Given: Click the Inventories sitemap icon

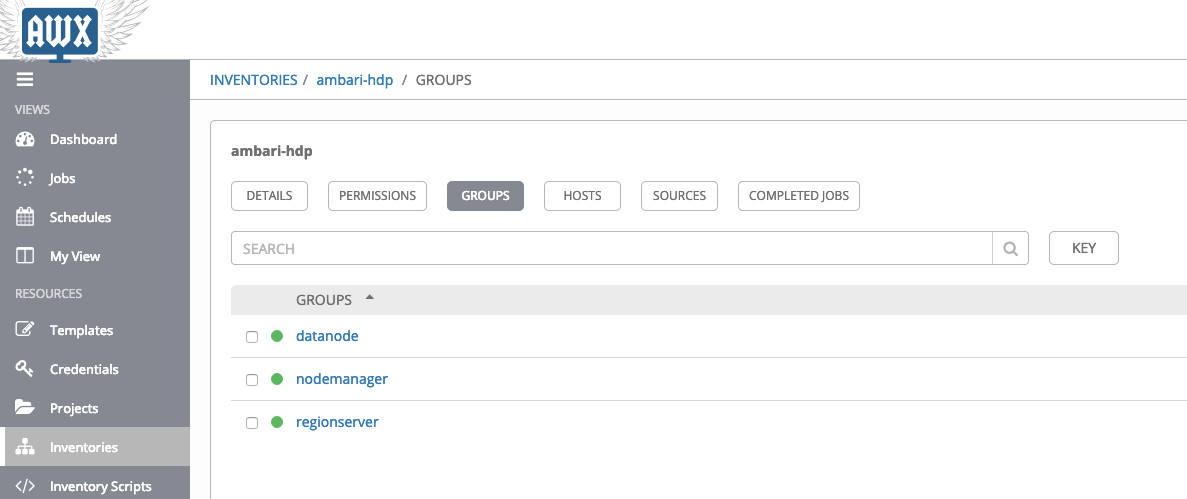Looking at the screenshot, I should pyautogui.click(x=25, y=447).
